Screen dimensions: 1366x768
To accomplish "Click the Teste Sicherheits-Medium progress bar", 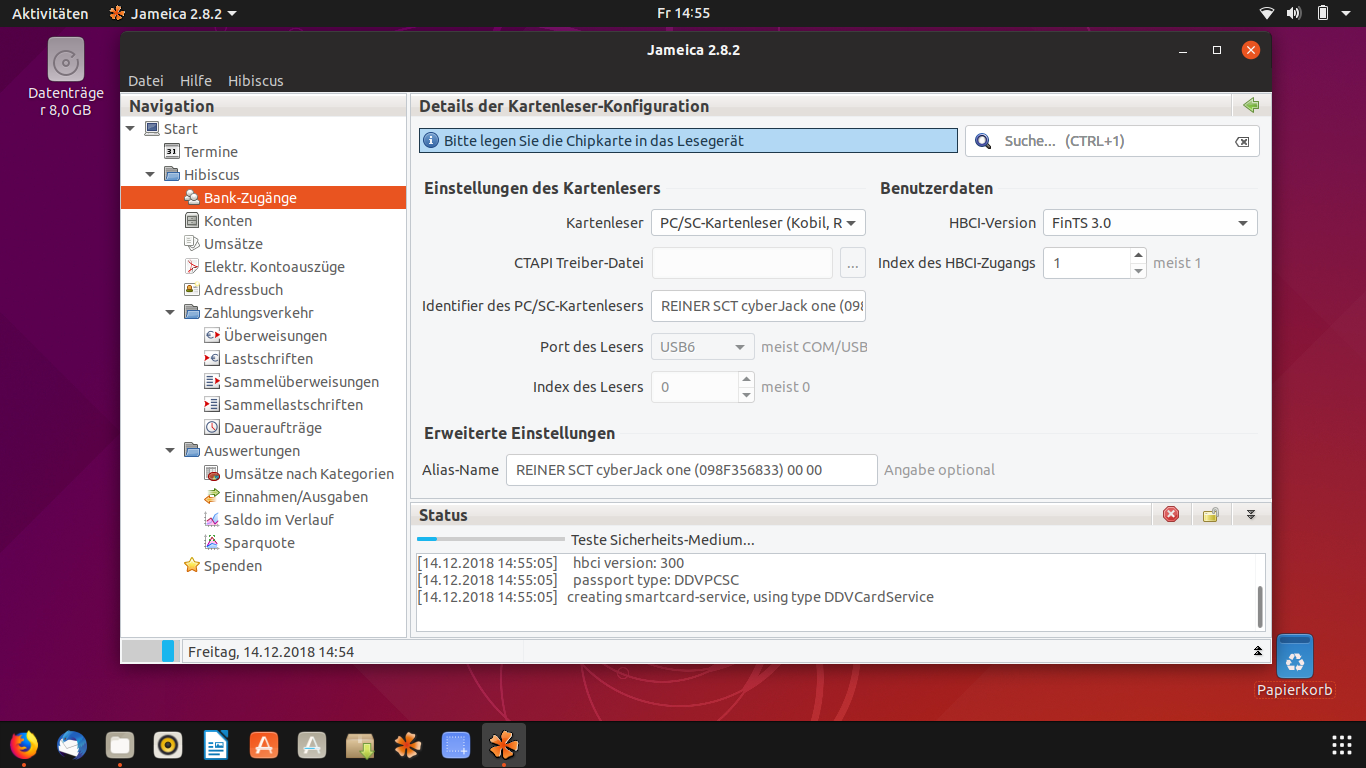I will (x=490, y=539).
